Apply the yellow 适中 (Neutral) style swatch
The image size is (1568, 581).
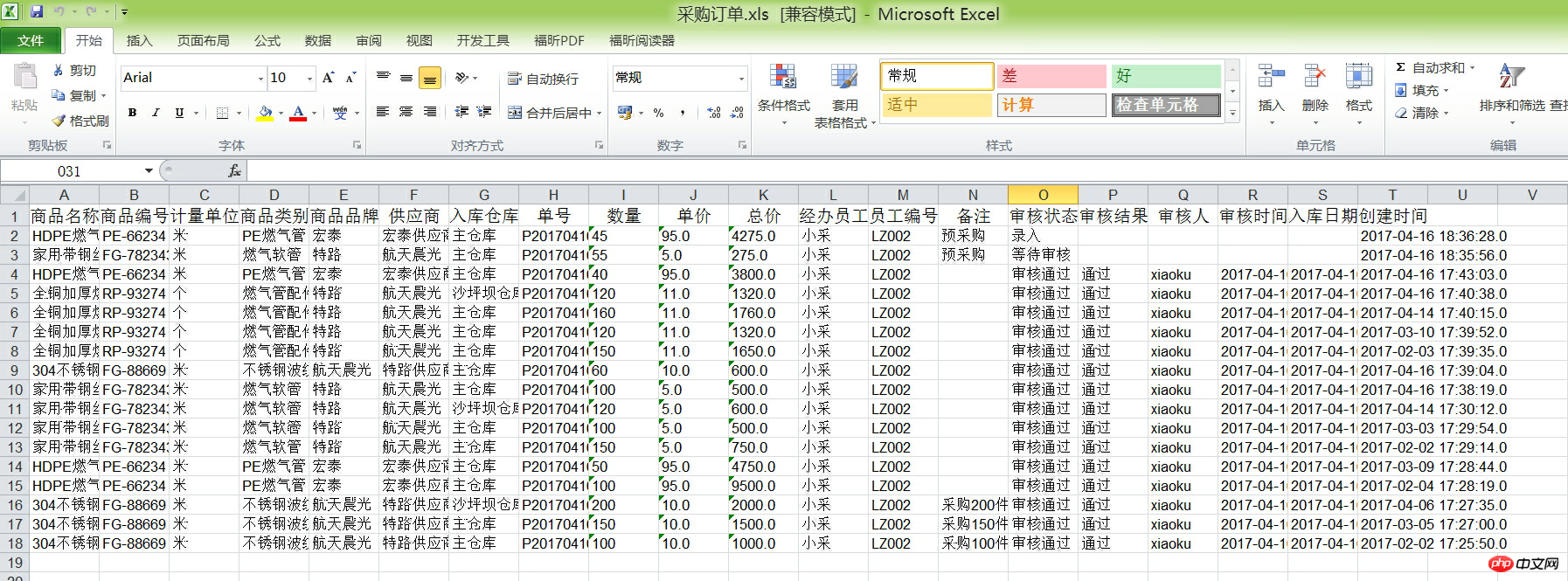click(x=937, y=105)
